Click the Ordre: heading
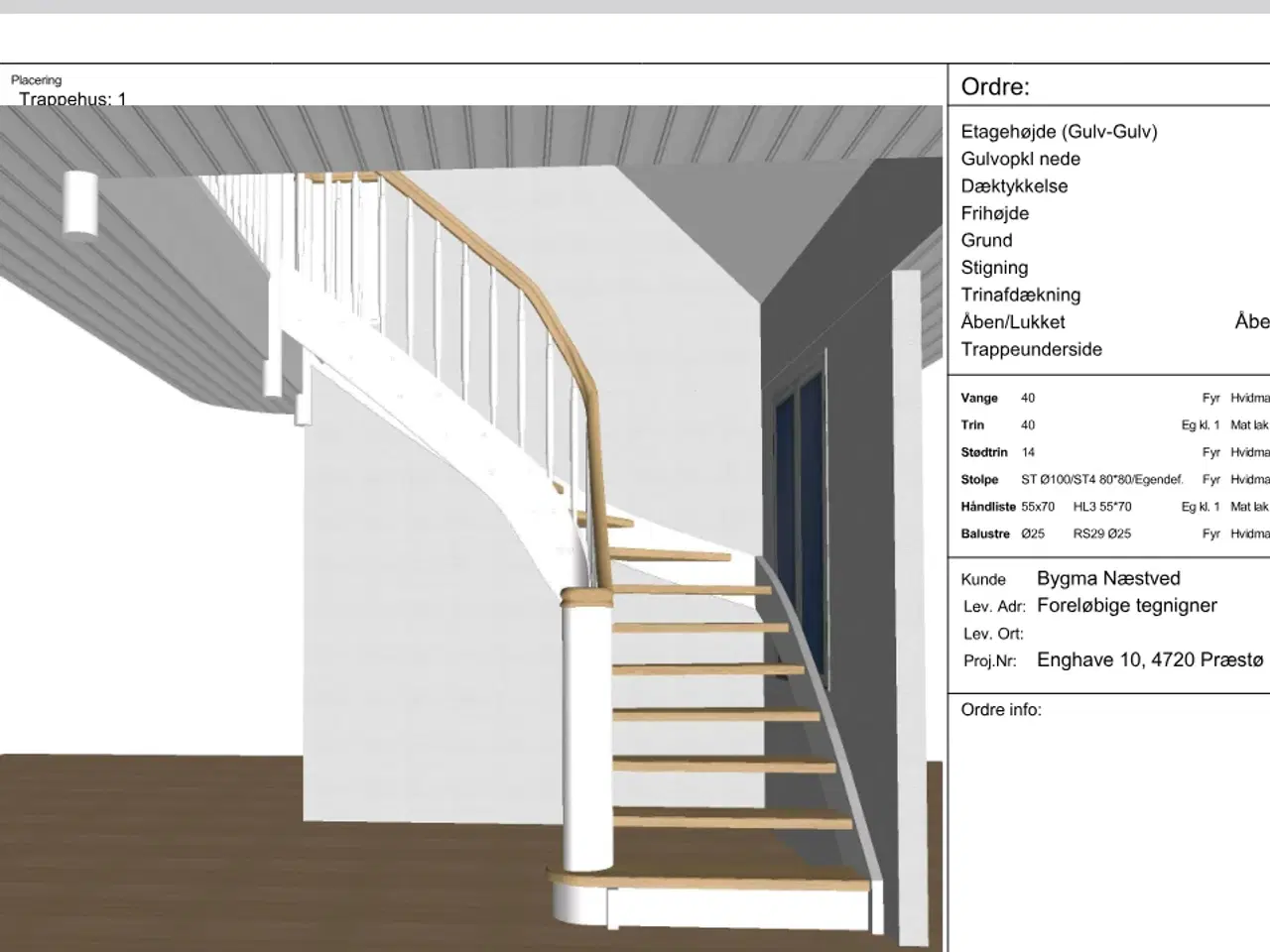This screenshot has width=1270, height=952. pos(995,87)
